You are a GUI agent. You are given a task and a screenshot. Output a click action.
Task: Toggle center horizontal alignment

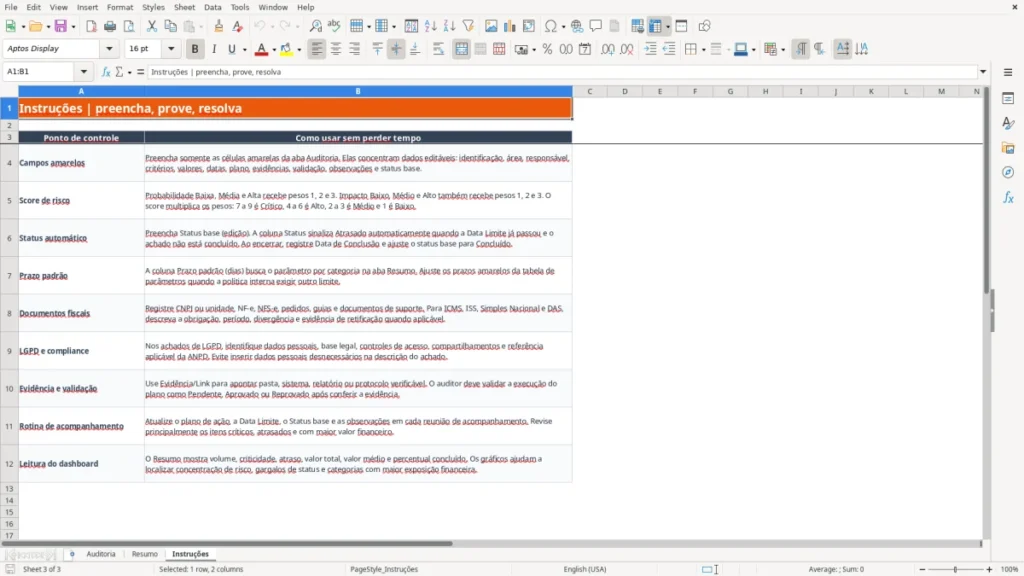pos(336,49)
